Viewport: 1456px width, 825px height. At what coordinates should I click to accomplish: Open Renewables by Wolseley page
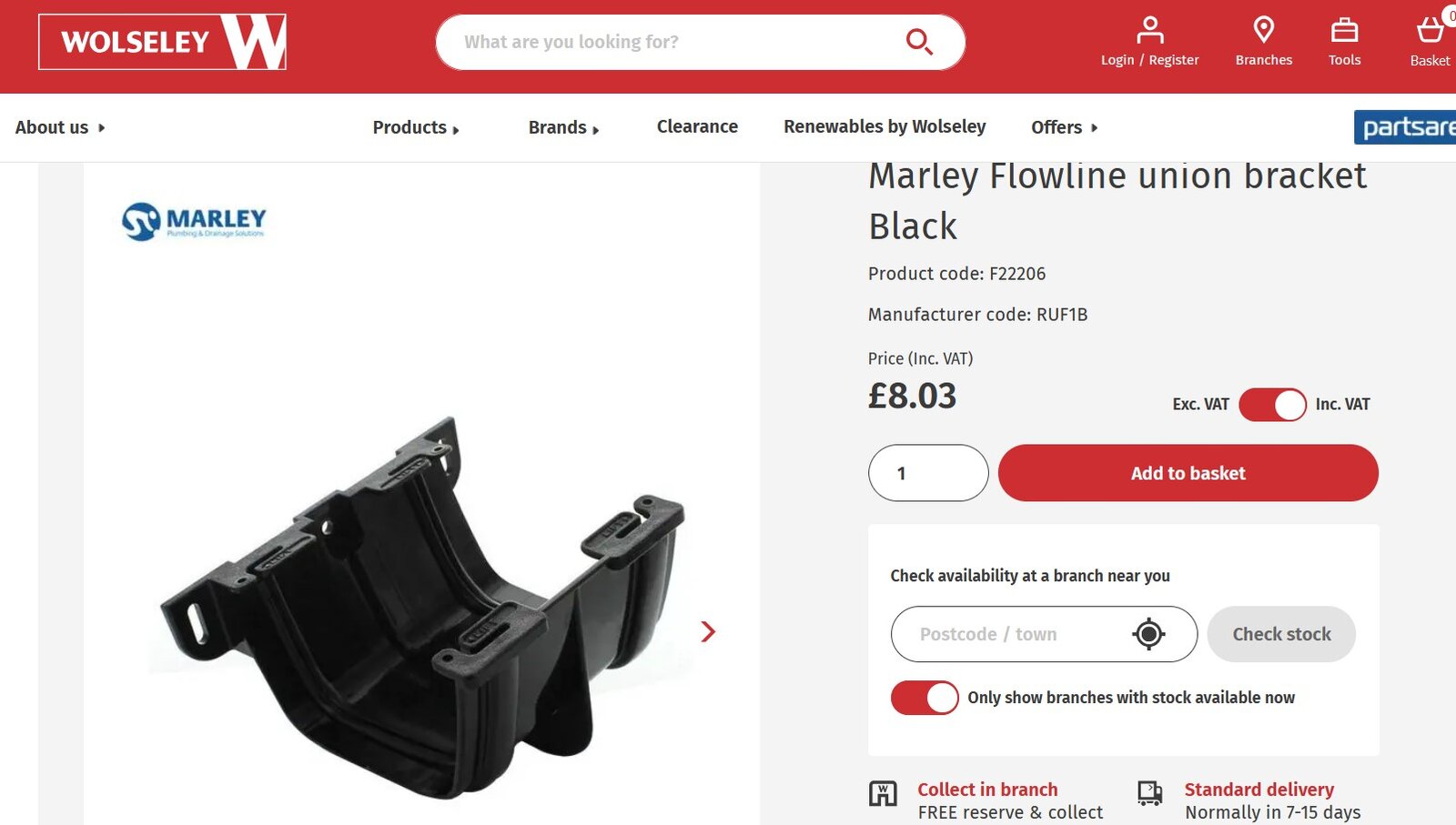point(885,126)
